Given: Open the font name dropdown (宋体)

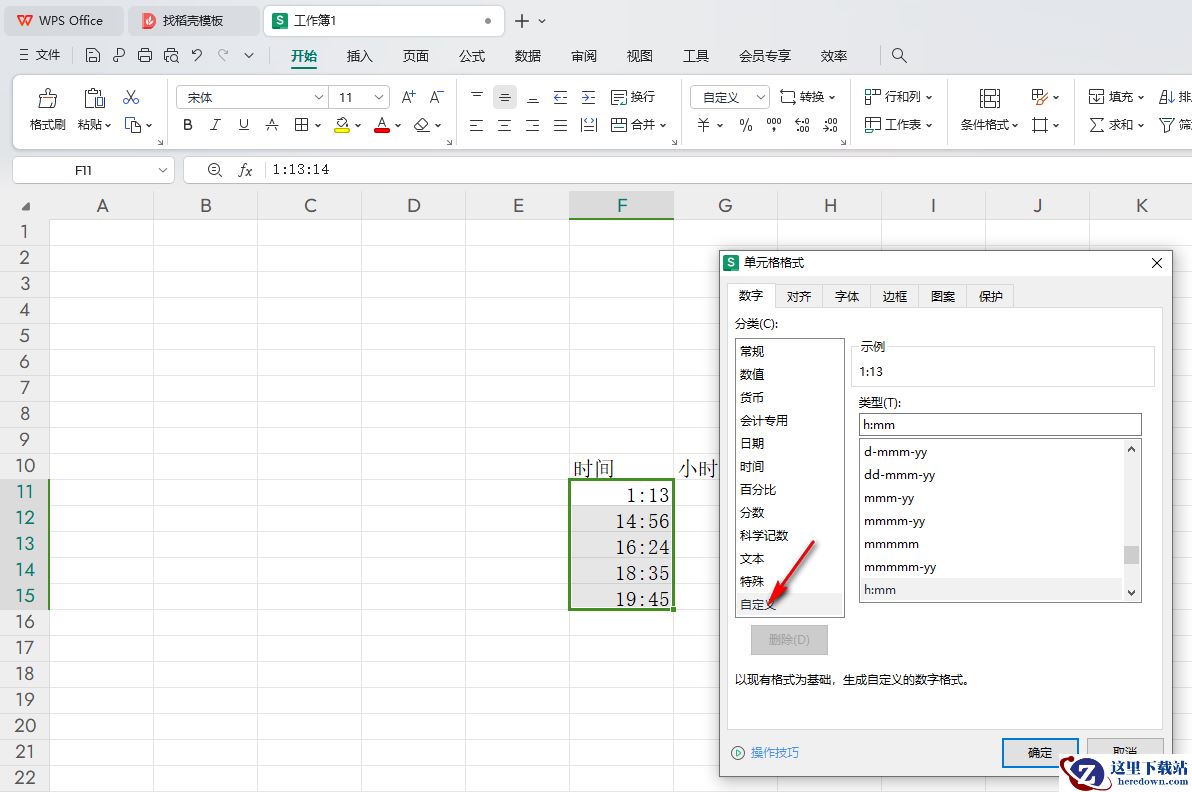Looking at the screenshot, I should coord(319,97).
